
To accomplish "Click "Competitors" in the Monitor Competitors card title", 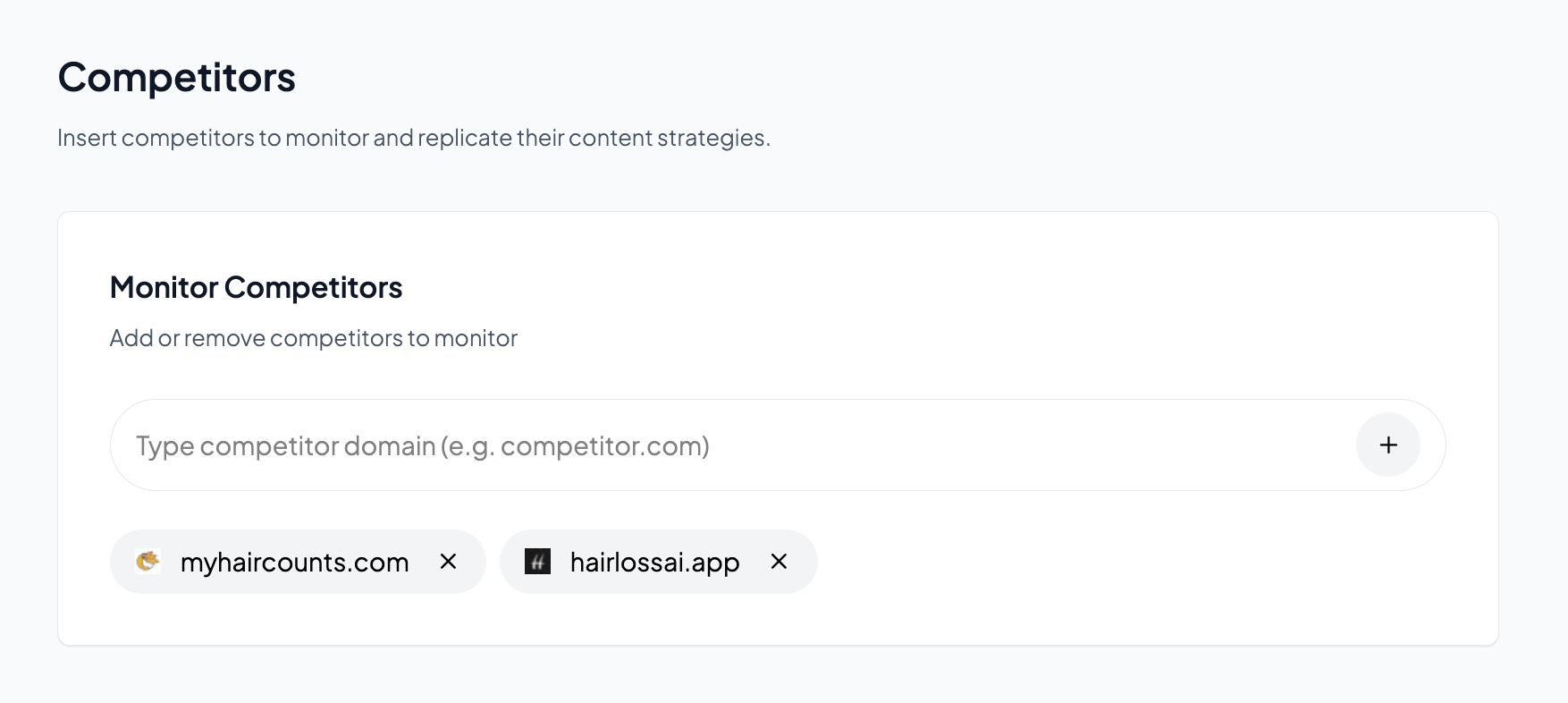I will tap(313, 287).
